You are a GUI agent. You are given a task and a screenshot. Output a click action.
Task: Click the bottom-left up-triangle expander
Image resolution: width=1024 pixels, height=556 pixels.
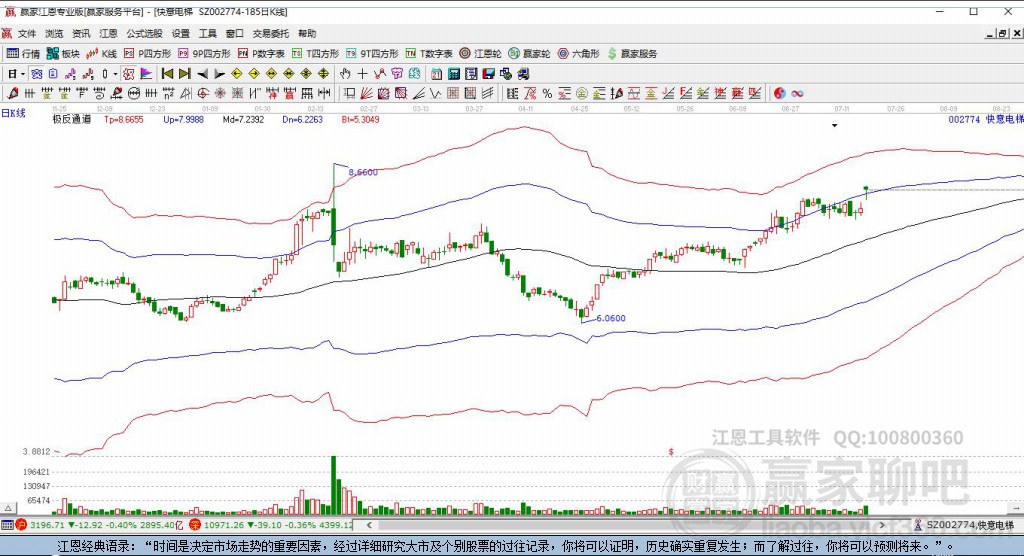(x=8, y=508)
